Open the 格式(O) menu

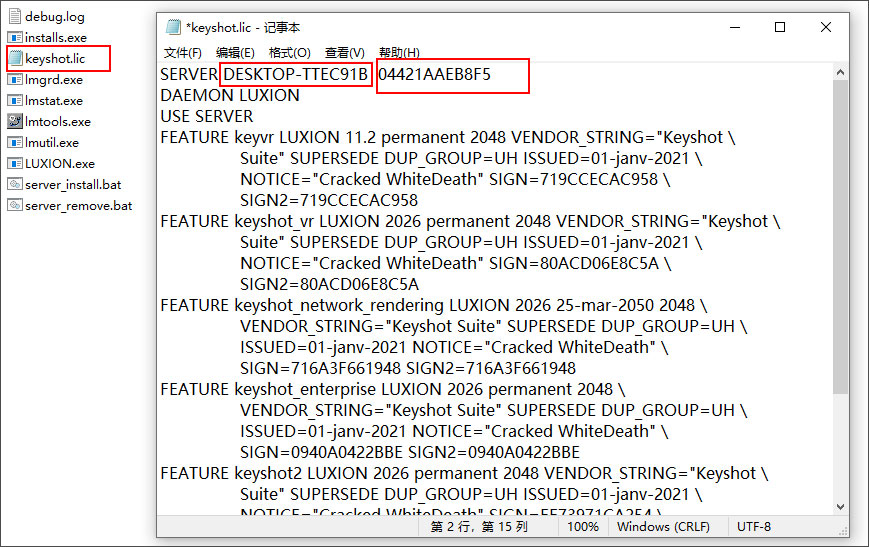pos(289,53)
